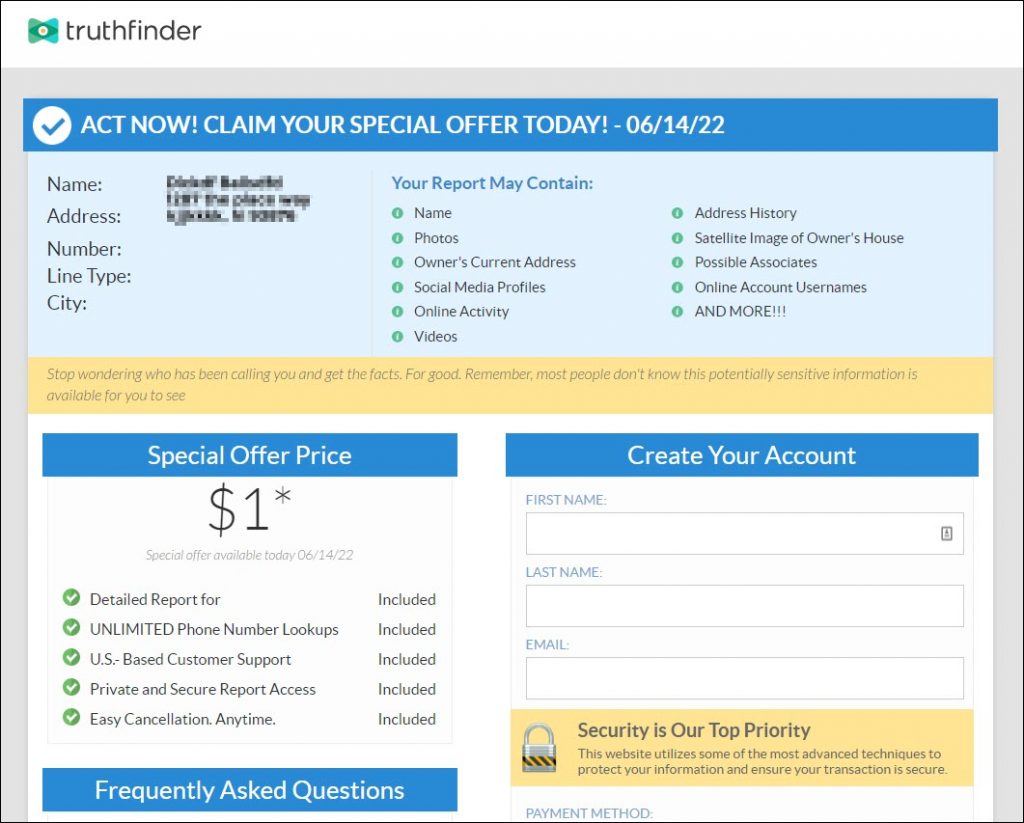Click the Your Report May Contain heading
The height and width of the screenshot is (823, 1024).
[x=492, y=183]
